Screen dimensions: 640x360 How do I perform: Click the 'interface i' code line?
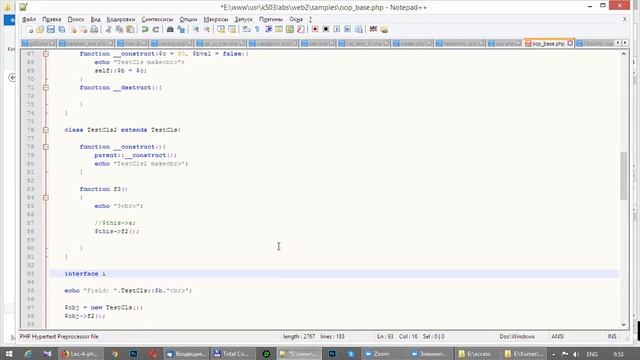(x=334, y=273)
